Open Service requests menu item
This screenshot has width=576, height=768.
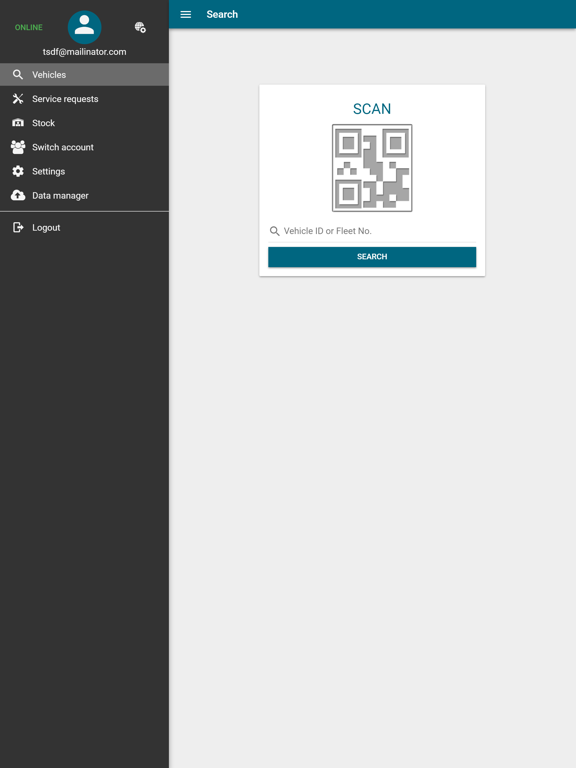pos(84,99)
